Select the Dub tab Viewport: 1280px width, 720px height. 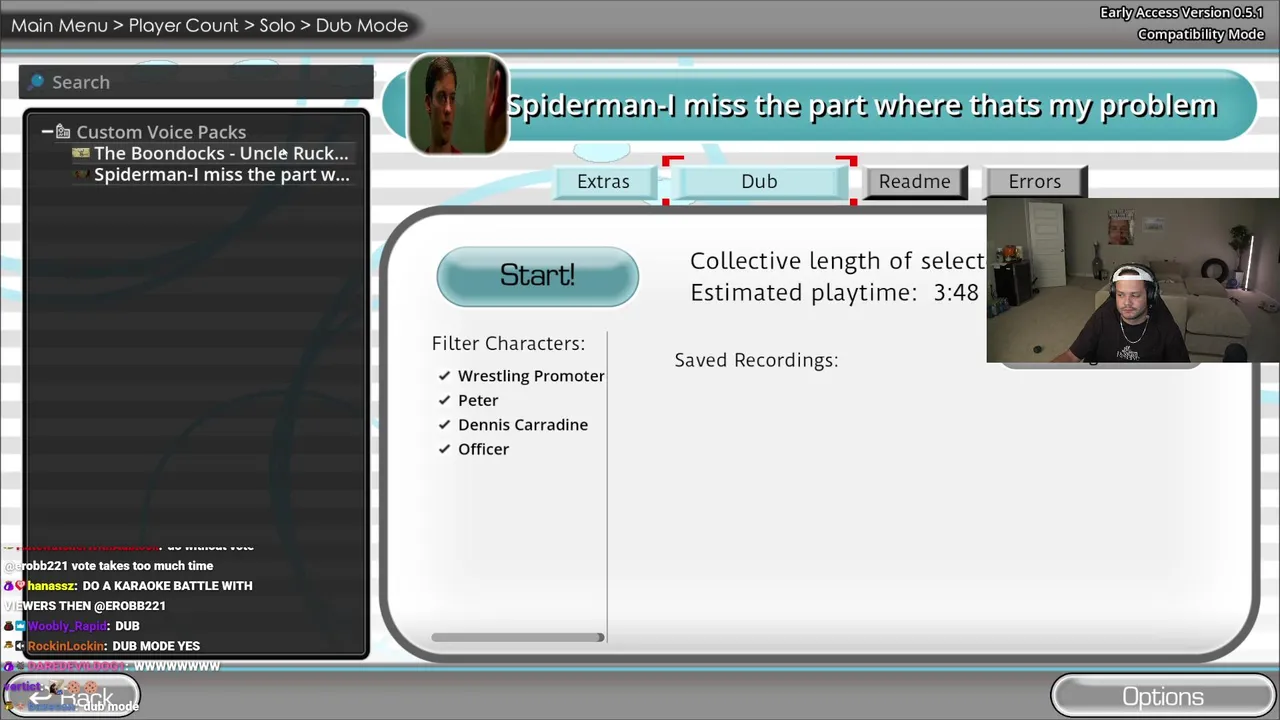[759, 181]
